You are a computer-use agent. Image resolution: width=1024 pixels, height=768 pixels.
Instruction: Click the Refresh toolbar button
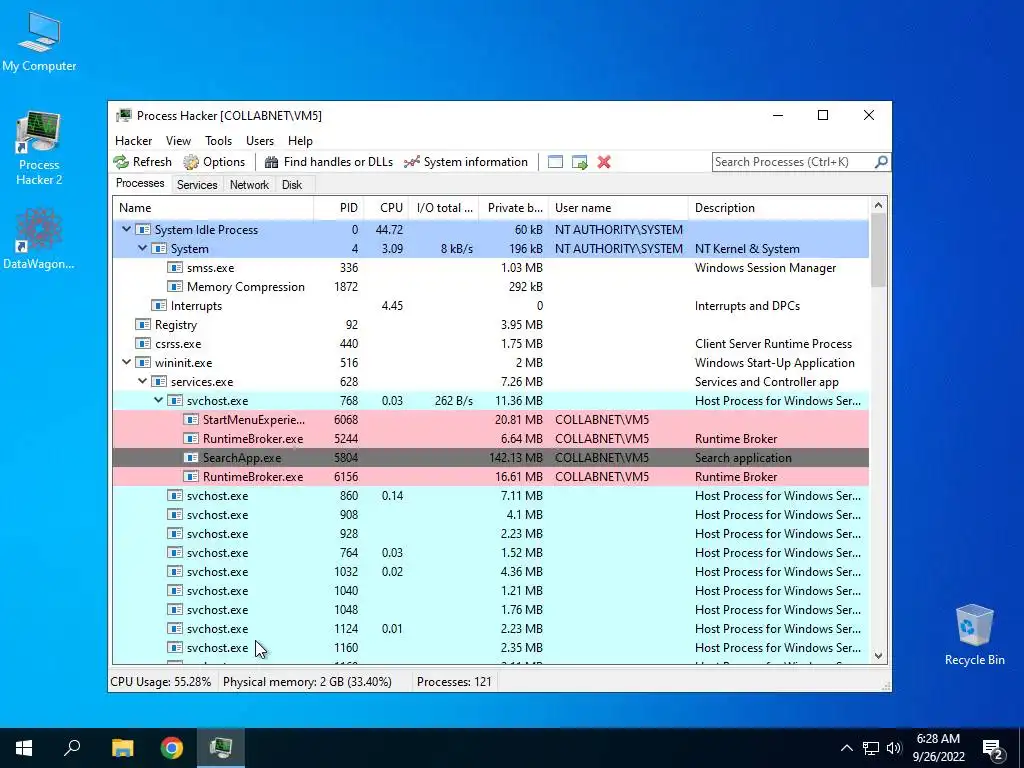tap(142, 162)
